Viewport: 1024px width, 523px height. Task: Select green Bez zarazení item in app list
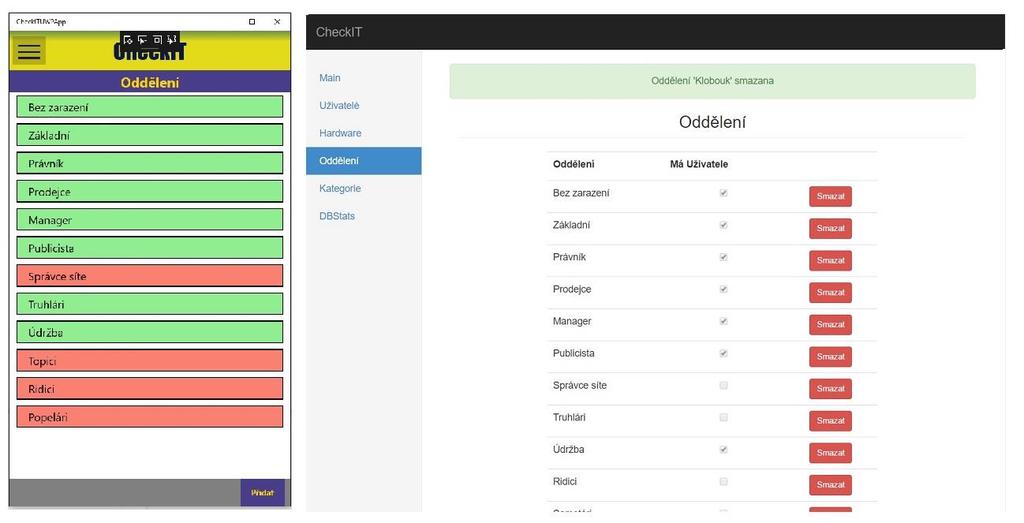pyautogui.click(x=150, y=107)
